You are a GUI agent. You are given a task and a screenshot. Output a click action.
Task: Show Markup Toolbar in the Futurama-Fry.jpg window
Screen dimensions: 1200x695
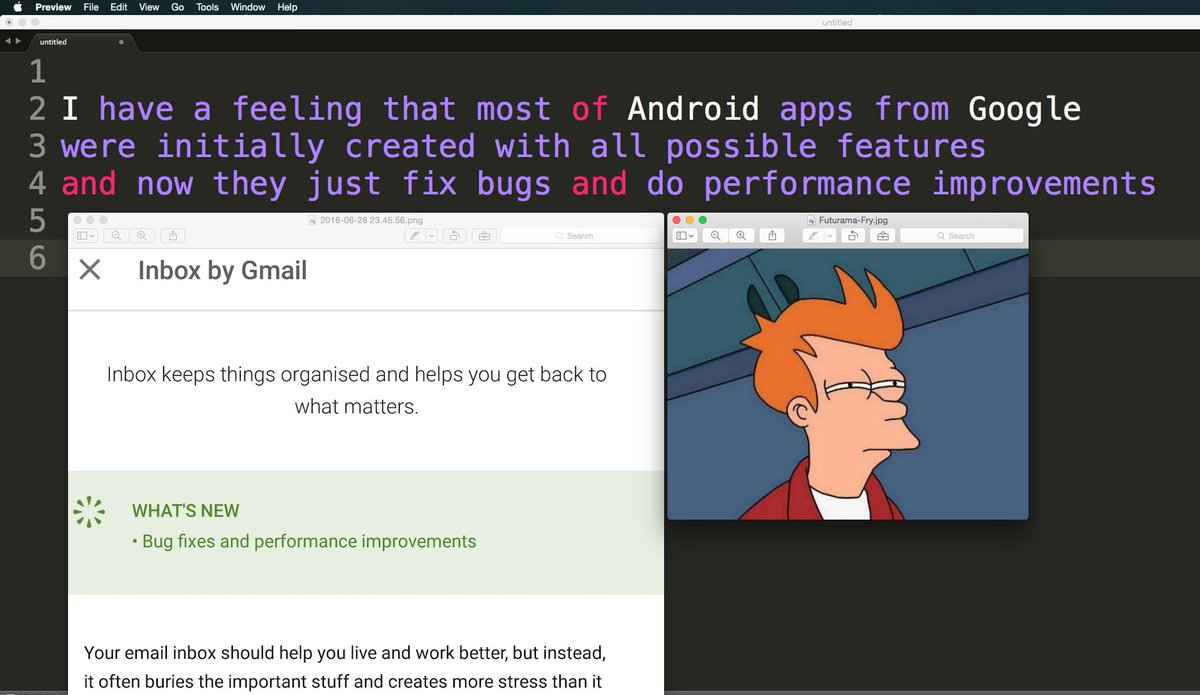point(883,236)
